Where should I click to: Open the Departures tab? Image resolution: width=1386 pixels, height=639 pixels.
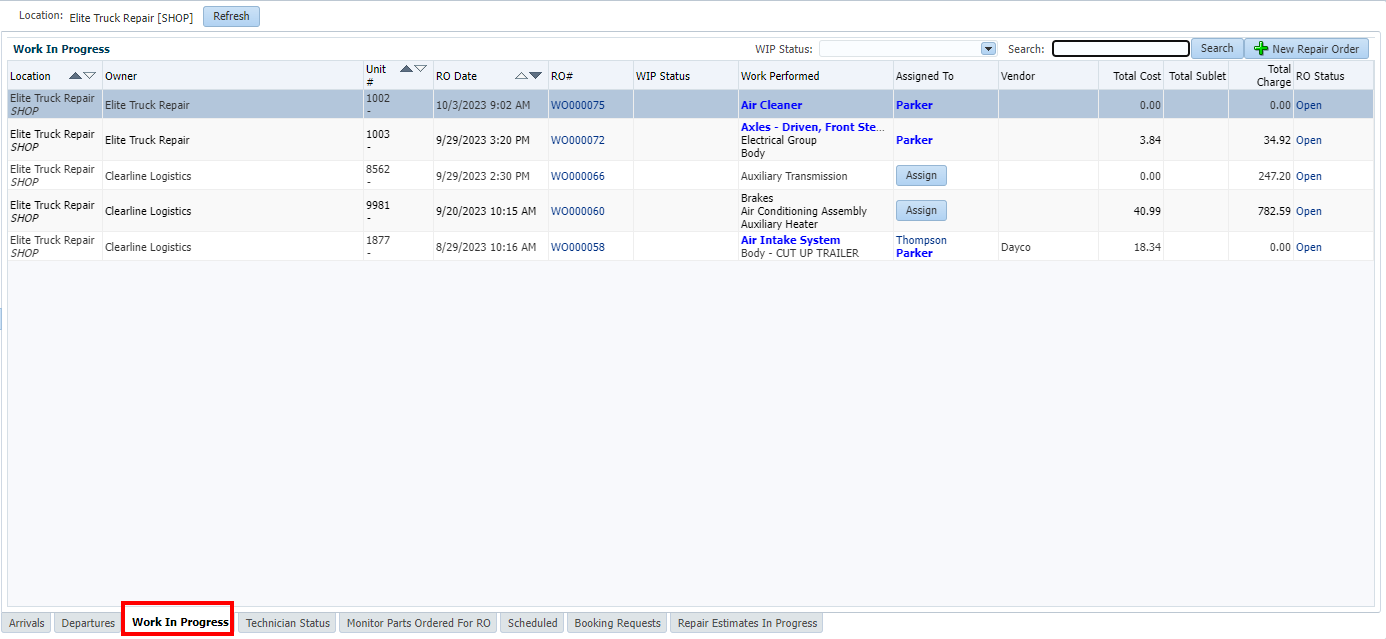coord(88,623)
